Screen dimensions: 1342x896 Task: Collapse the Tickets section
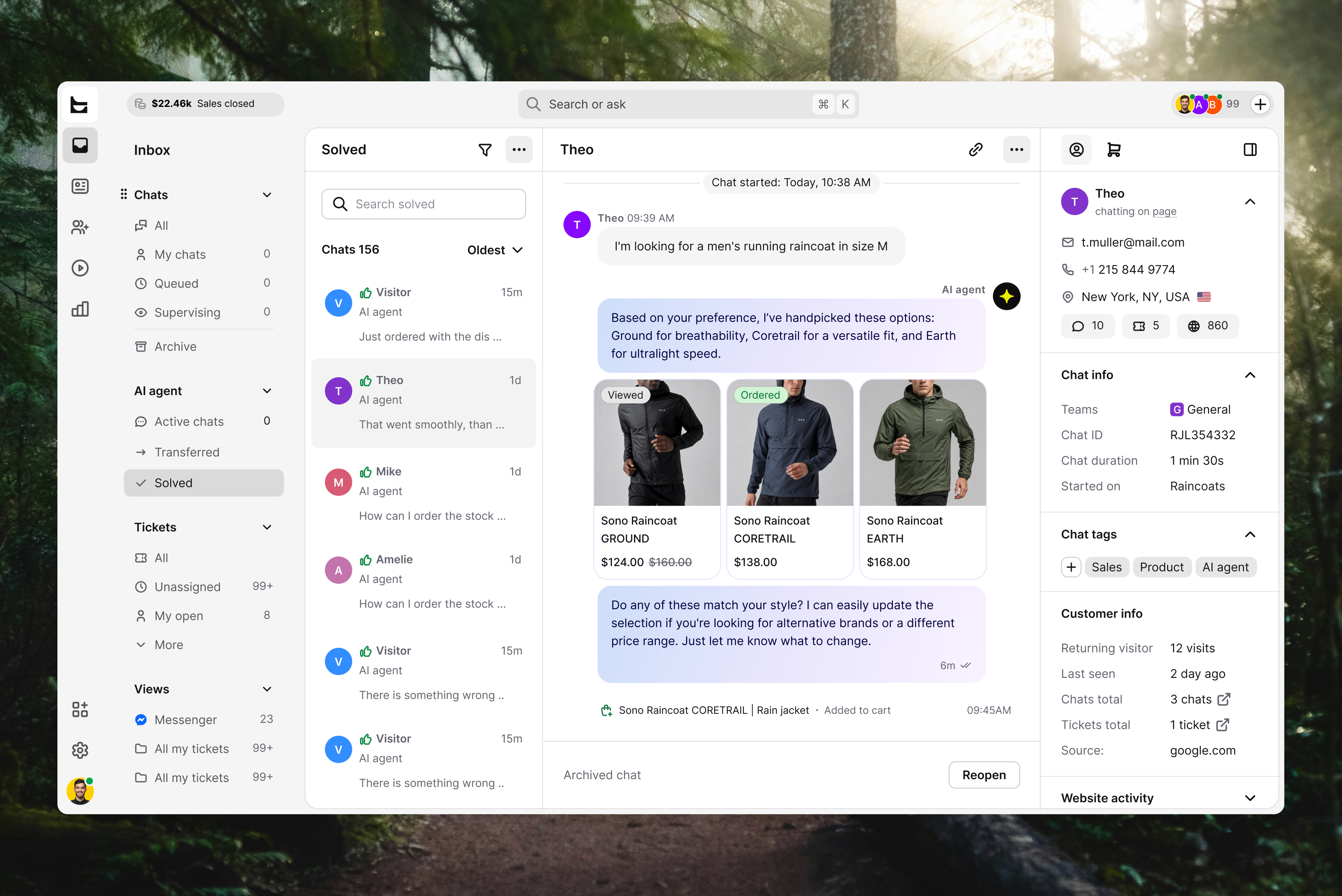click(267, 527)
